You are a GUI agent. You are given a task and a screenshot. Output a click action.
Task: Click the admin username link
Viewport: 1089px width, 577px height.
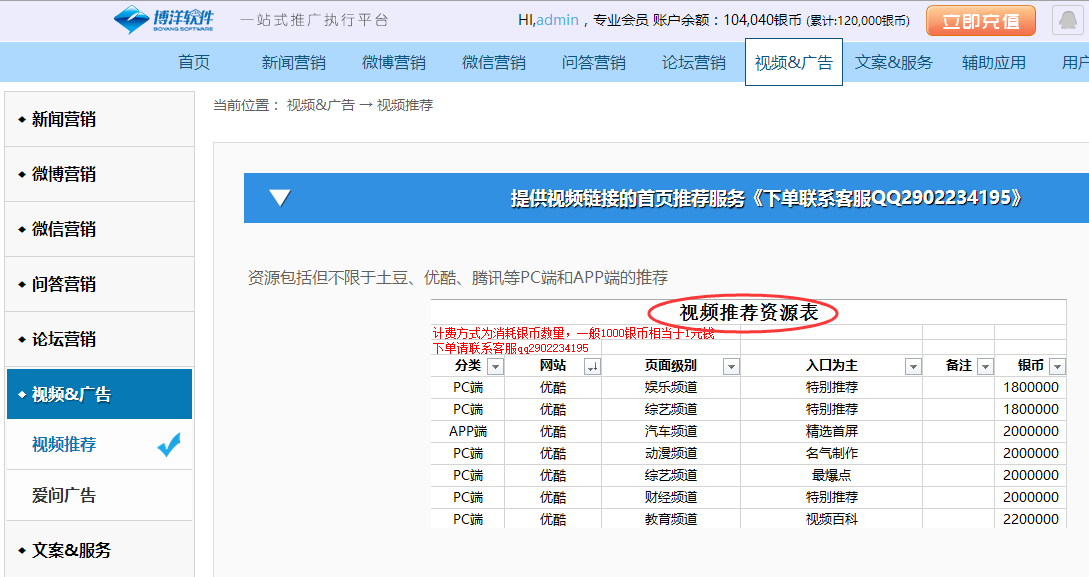(x=558, y=20)
